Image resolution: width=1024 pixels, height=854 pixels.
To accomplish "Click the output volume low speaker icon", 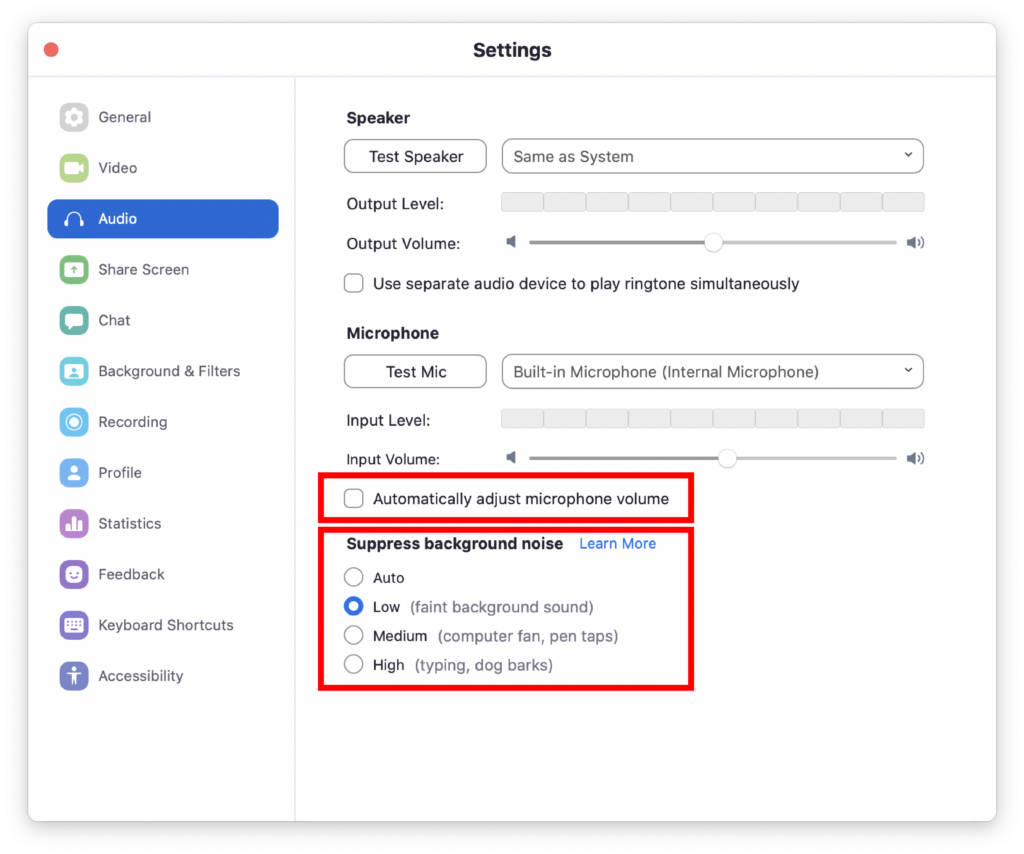I will pos(511,242).
